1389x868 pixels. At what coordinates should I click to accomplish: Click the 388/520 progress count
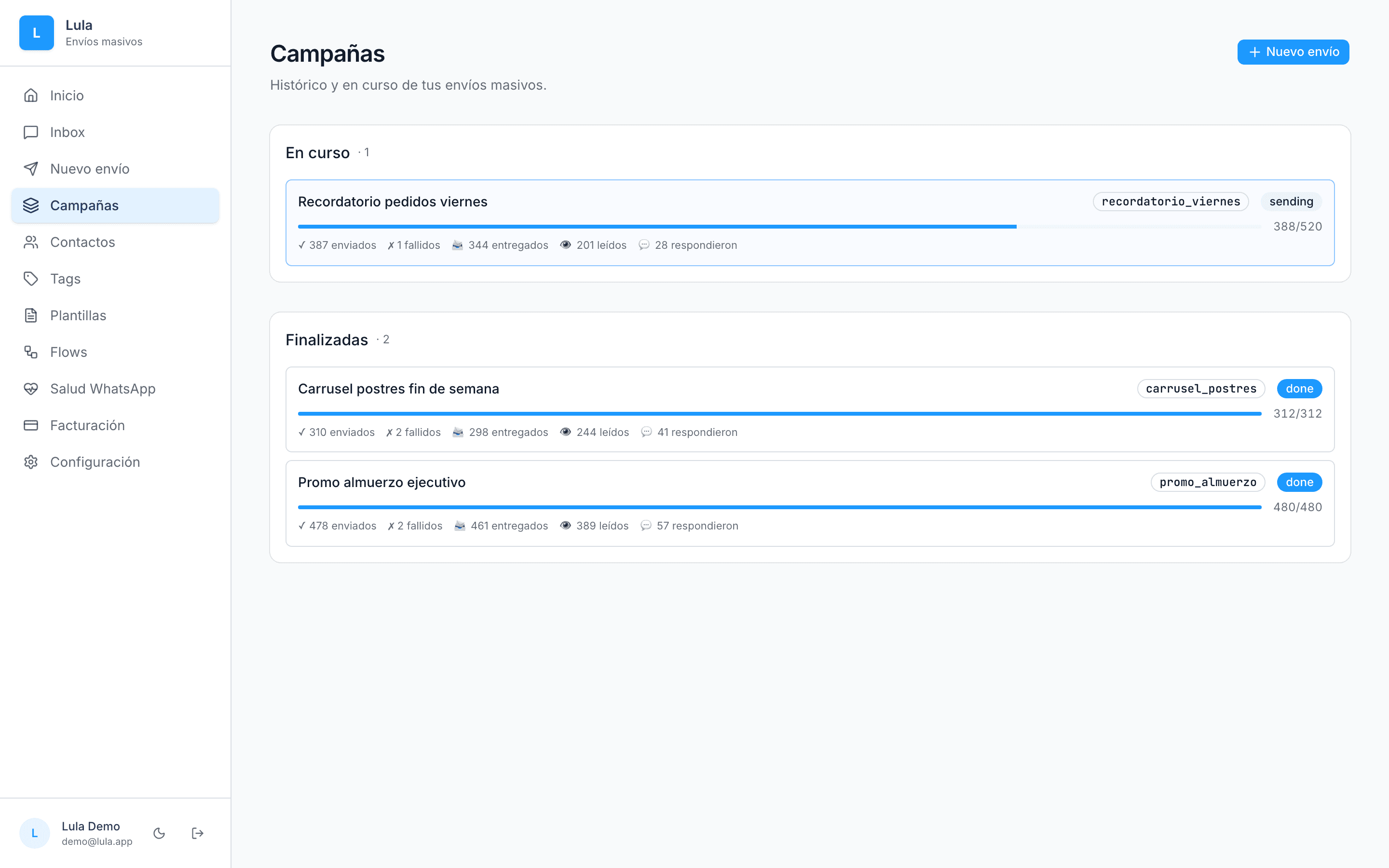point(1298,227)
